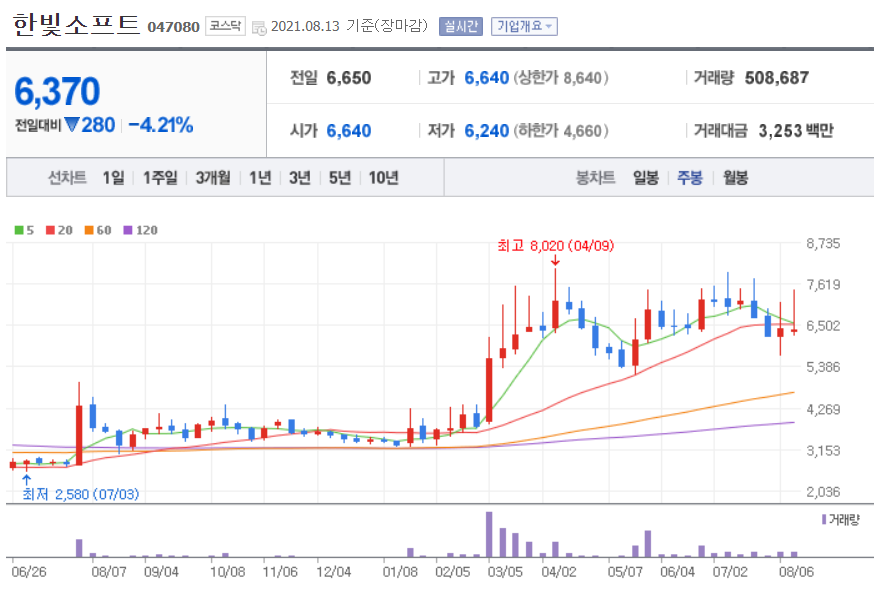Screen dimensions: 874x591
Task: Switch to 월봉 monthly candle chart
Action: click(735, 178)
